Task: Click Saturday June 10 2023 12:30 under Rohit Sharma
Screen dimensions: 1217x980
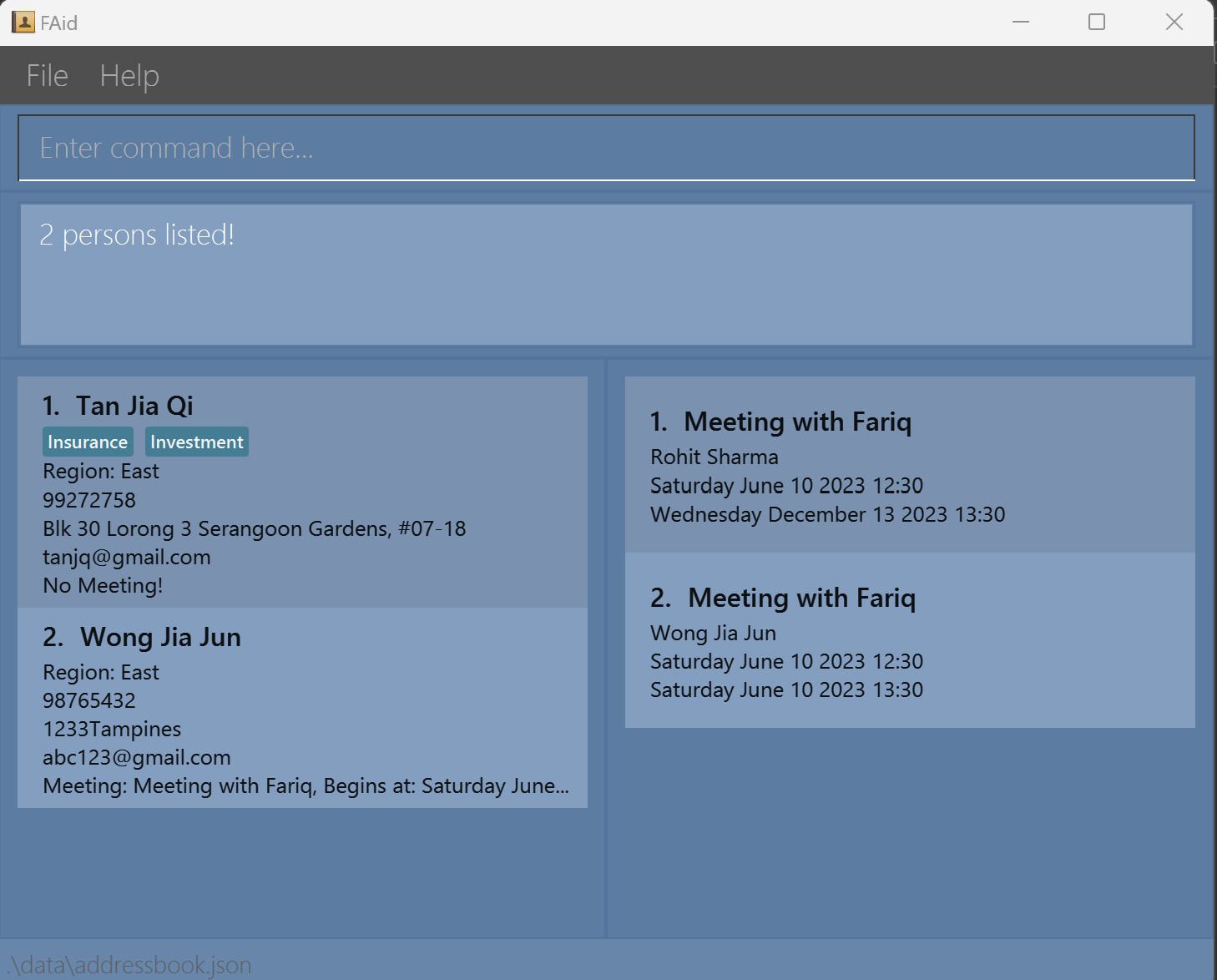Action: point(787,485)
